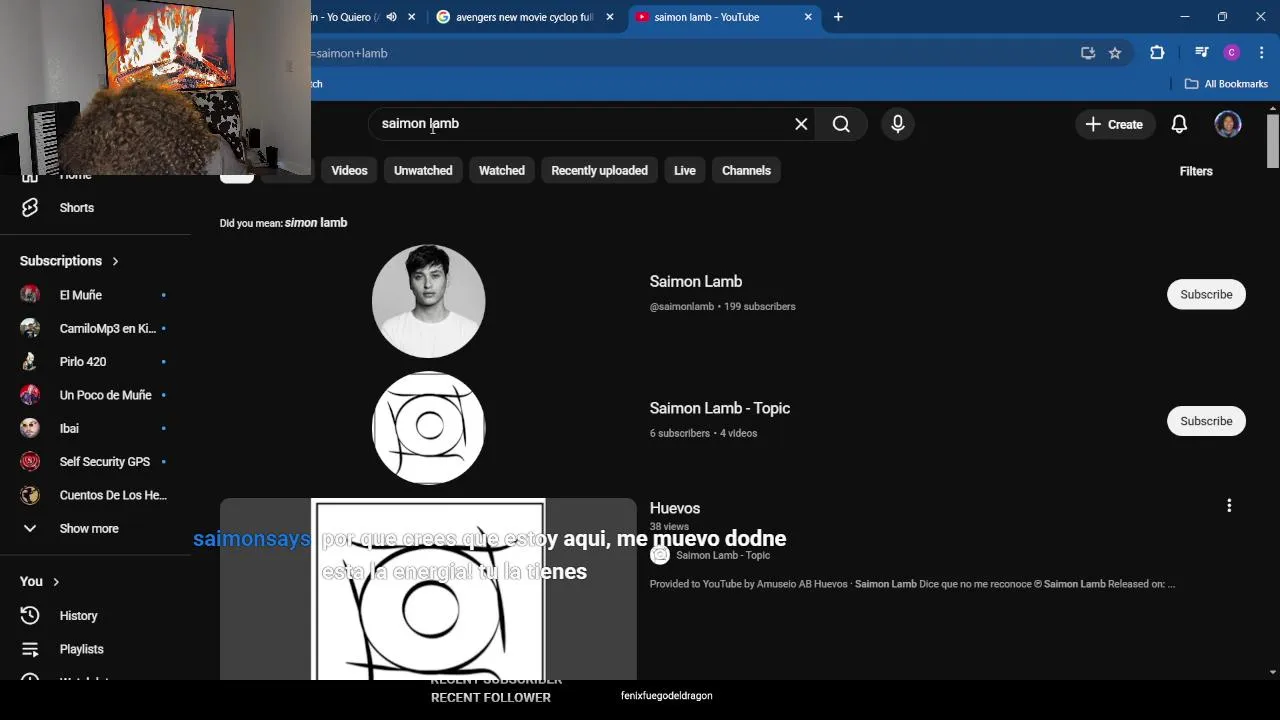Bookmark this page with the star icon

coord(1115,53)
